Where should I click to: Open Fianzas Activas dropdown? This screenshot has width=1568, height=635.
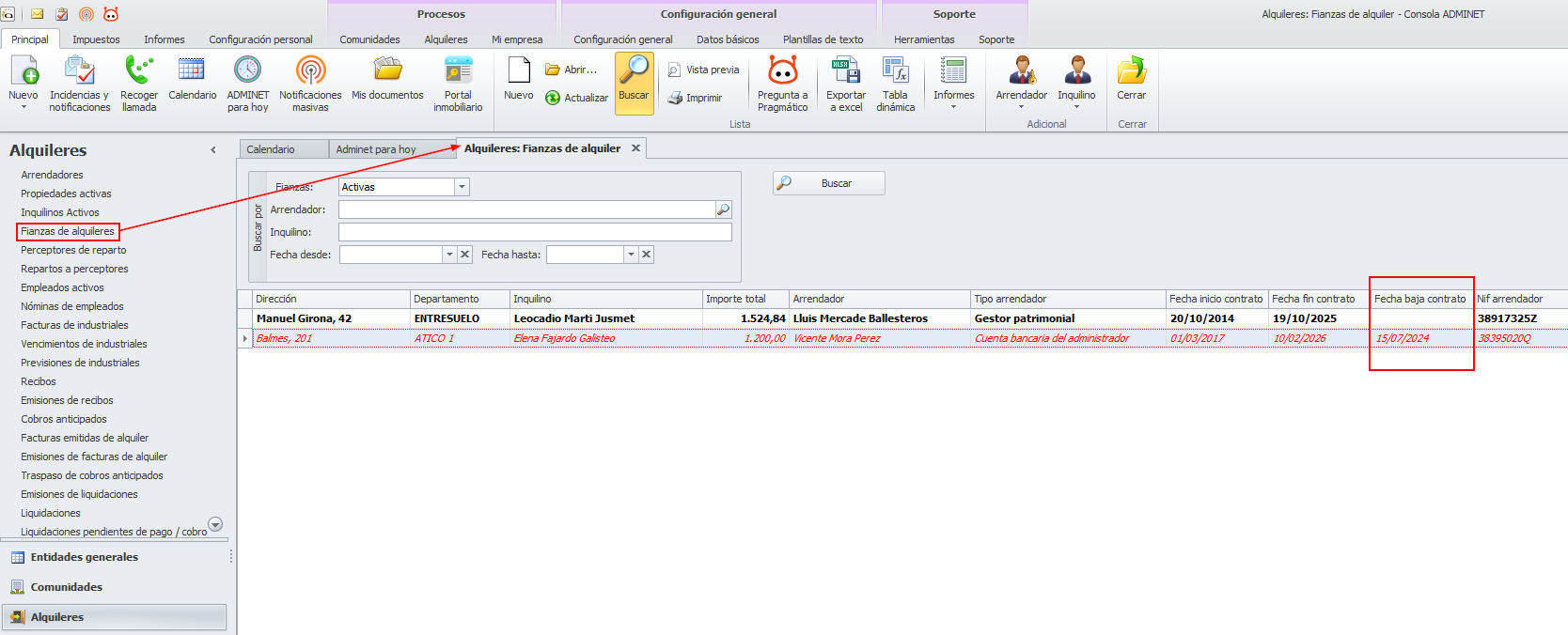pos(462,187)
